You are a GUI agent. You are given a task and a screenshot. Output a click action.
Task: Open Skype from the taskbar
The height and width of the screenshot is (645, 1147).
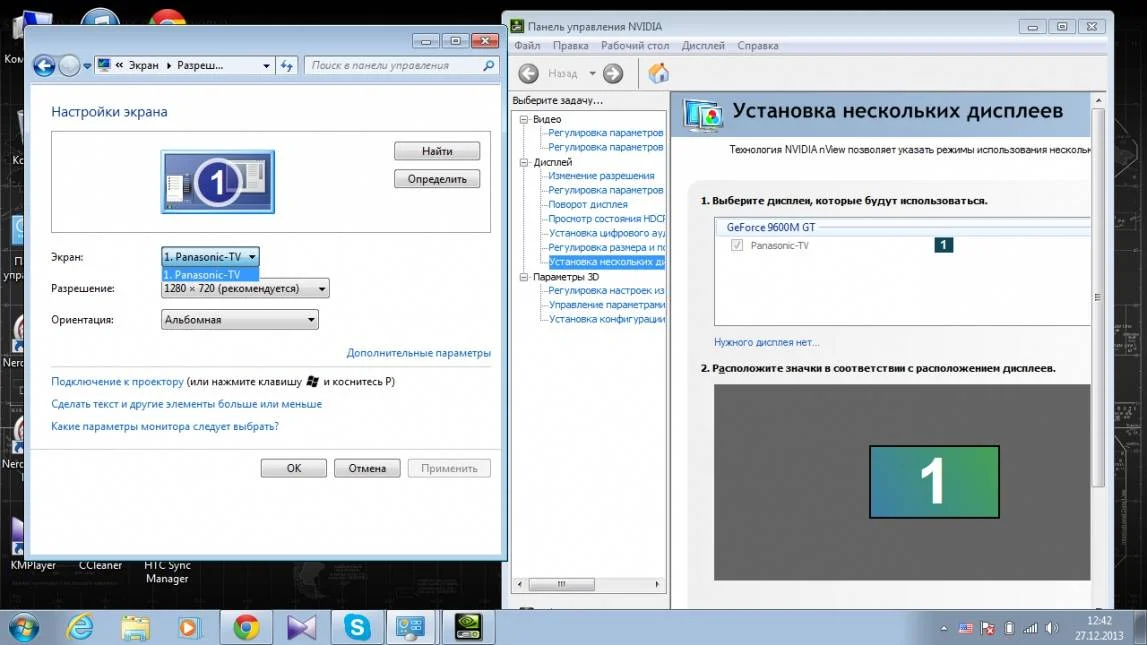[x=357, y=627]
